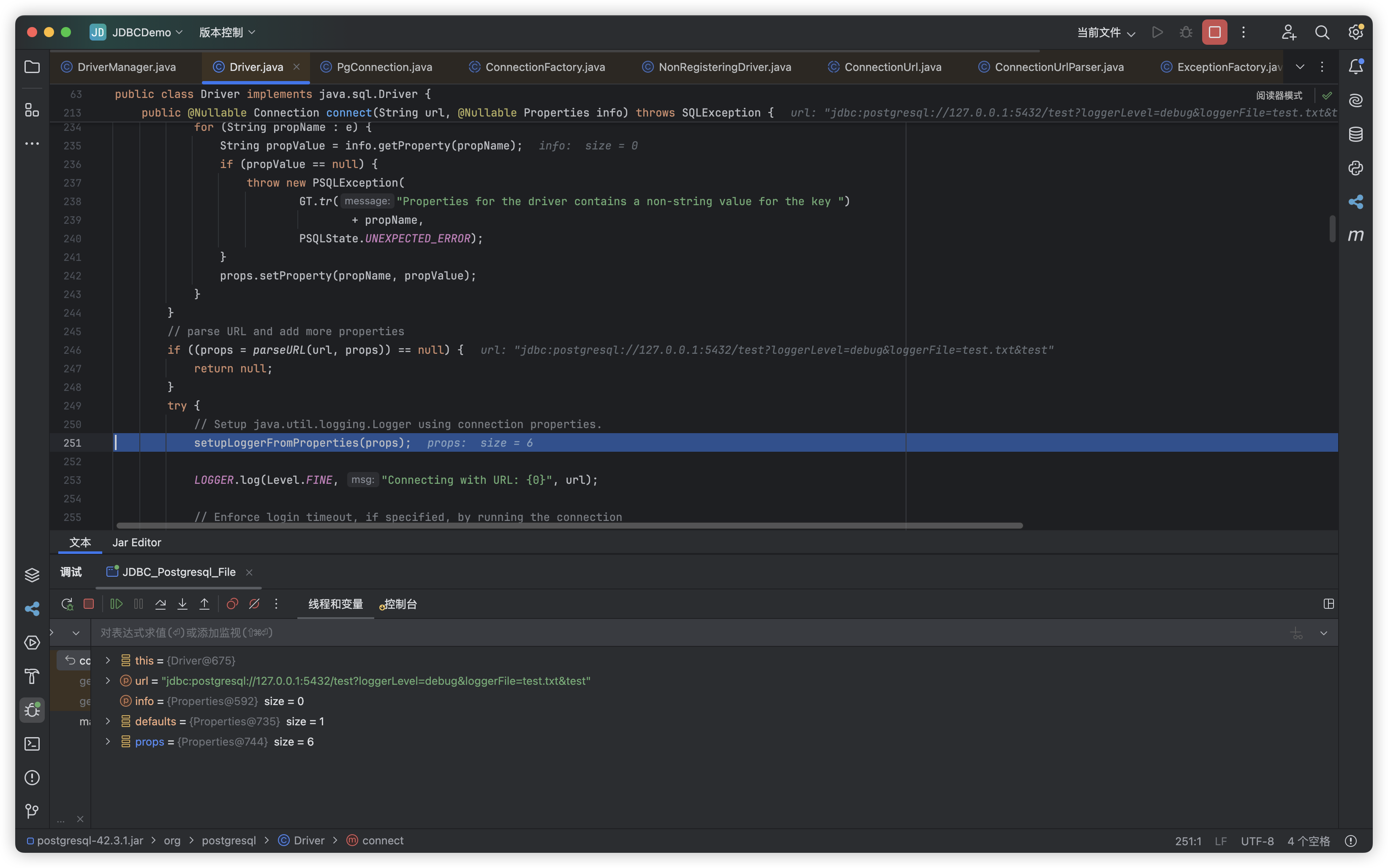This screenshot has width=1388, height=868.
Task: Switch to the Jar Editor tab
Action: click(x=137, y=542)
